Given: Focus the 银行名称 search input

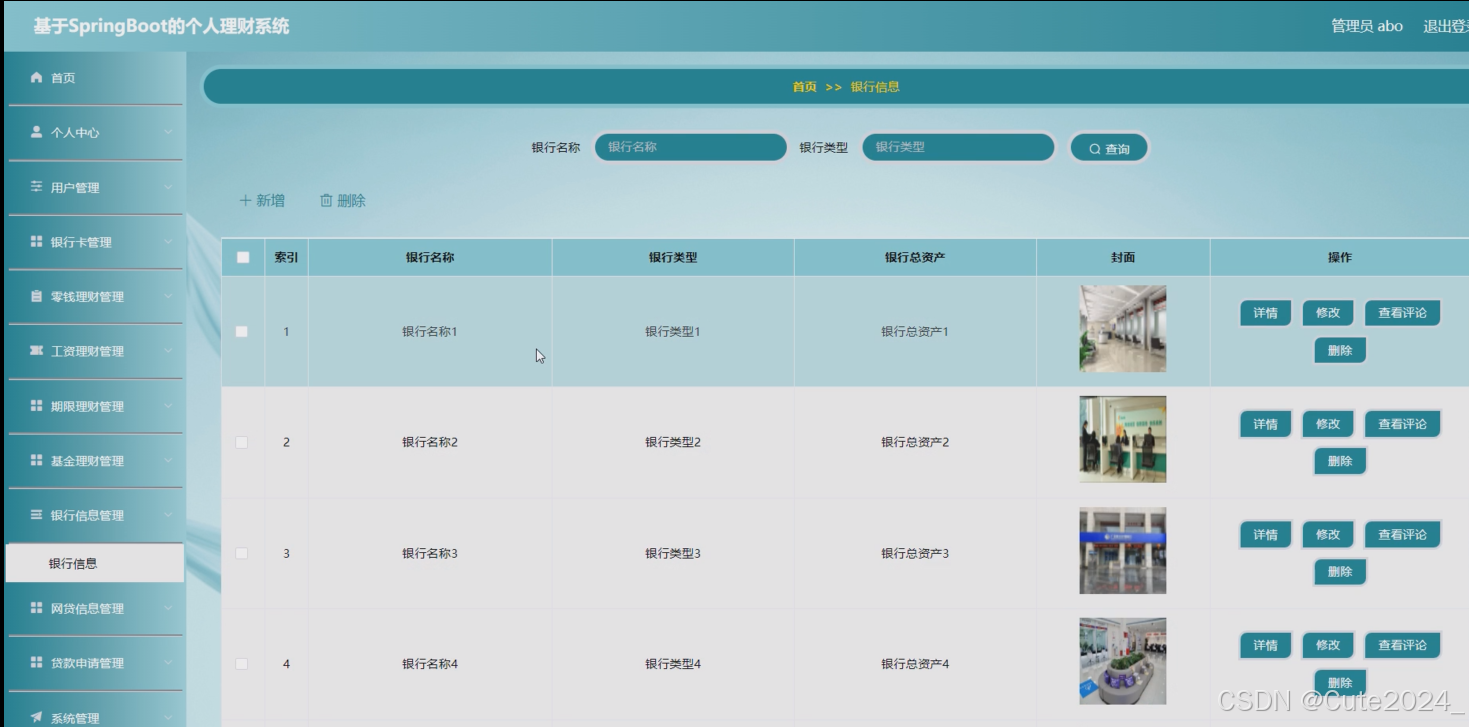Looking at the screenshot, I should [x=691, y=147].
